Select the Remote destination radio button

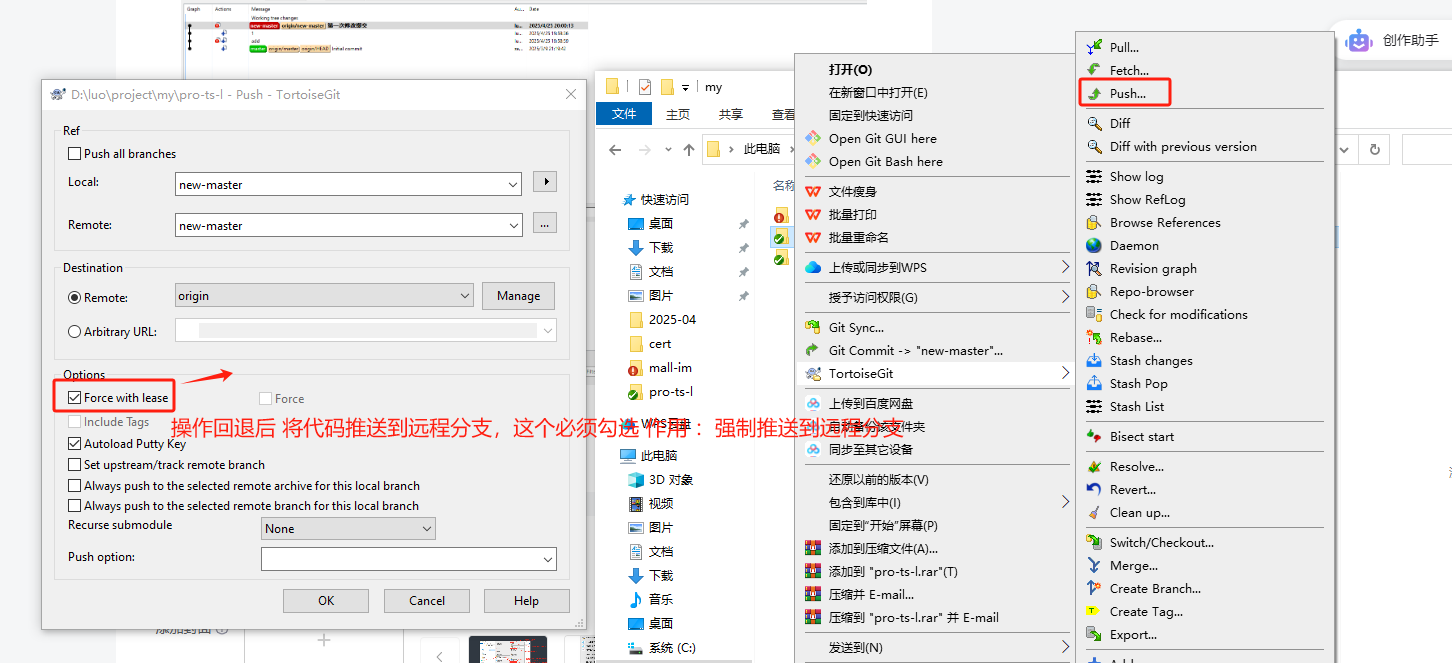pyautogui.click(x=74, y=297)
